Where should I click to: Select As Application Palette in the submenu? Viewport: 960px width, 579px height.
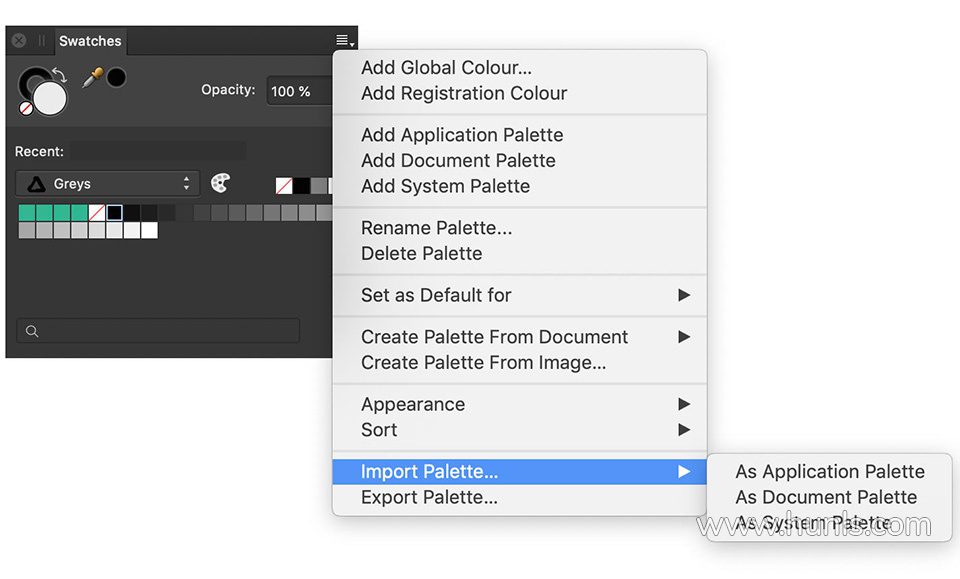click(829, 471)
